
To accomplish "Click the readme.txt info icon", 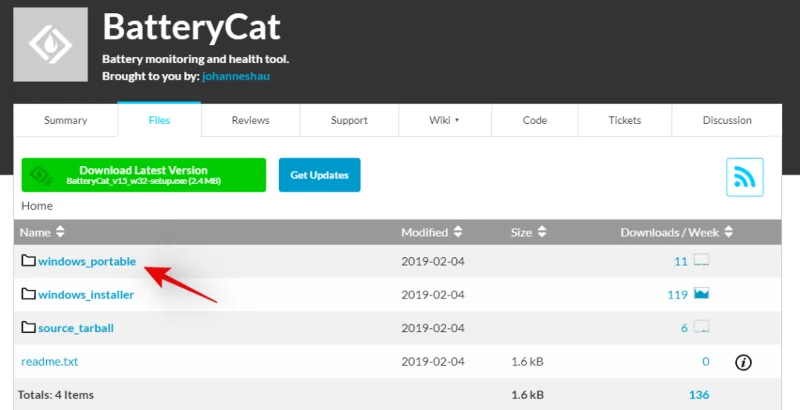I will [743, 362].
